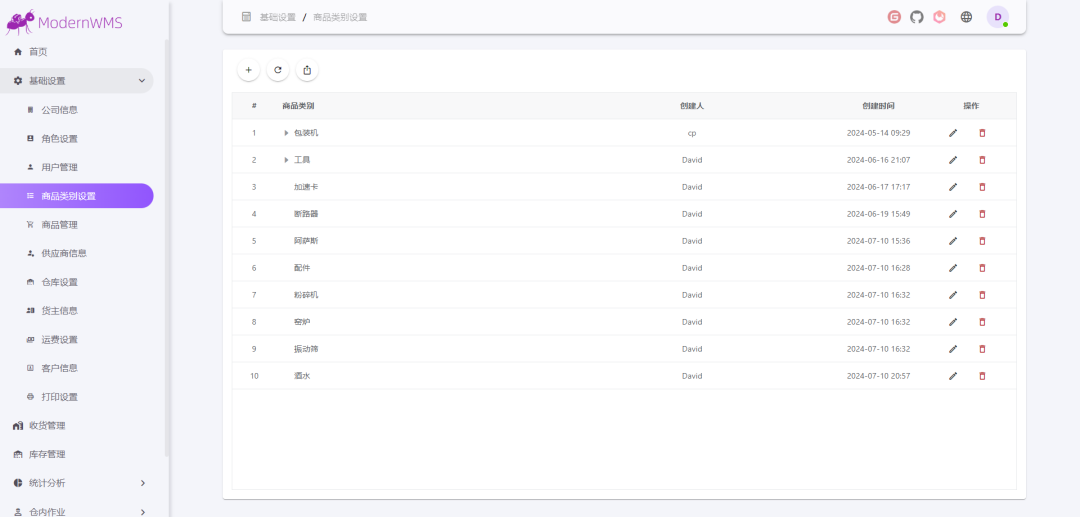Edit the 振动筛 row
1080x517 pixels.
click(953, 349)
